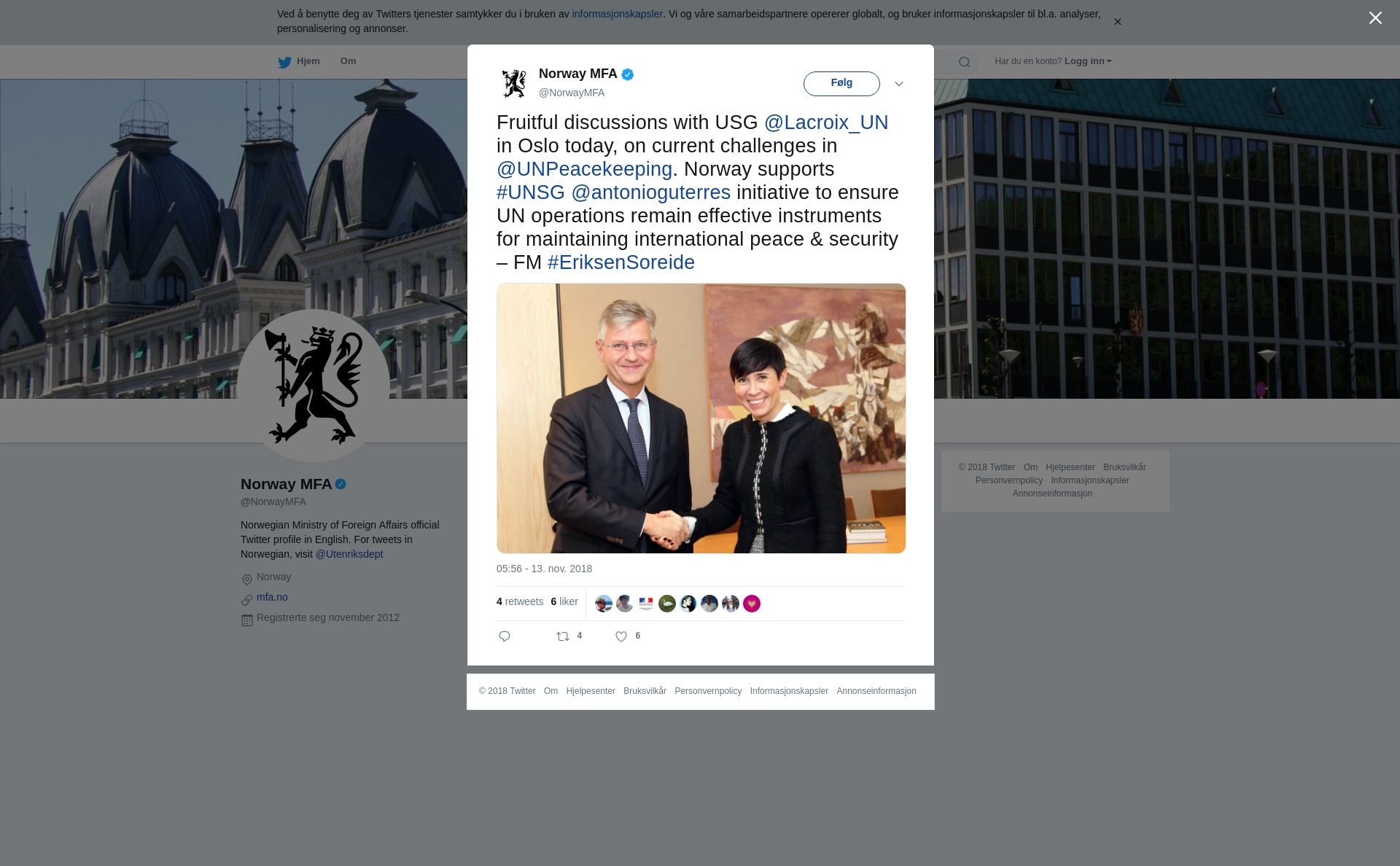Close the tweet overlay with top-right X
The image size is (1400, 866).
tap(1375, 18)
